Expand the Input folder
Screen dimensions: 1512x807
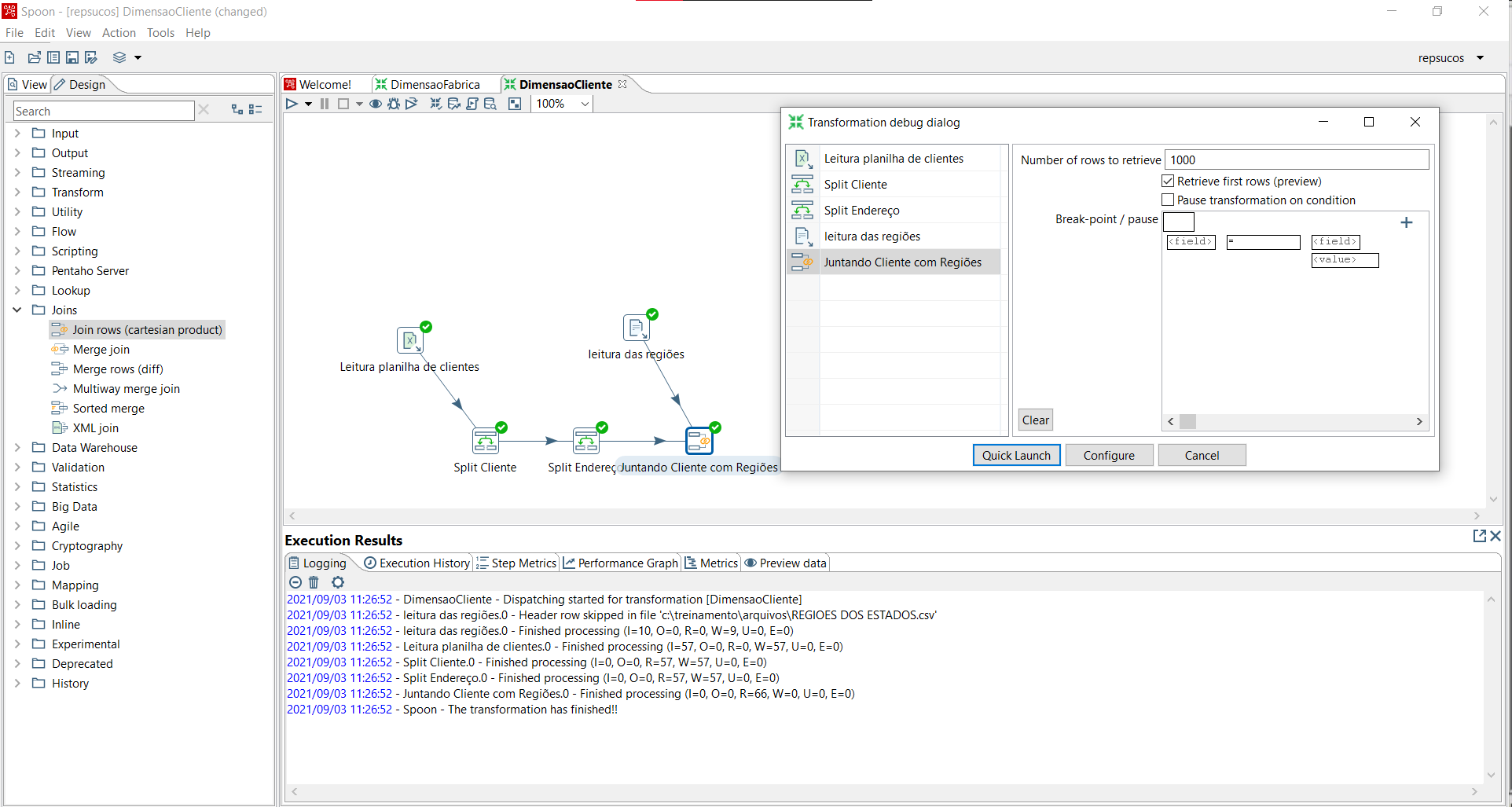pyautogui.click(x=17, y=134)
